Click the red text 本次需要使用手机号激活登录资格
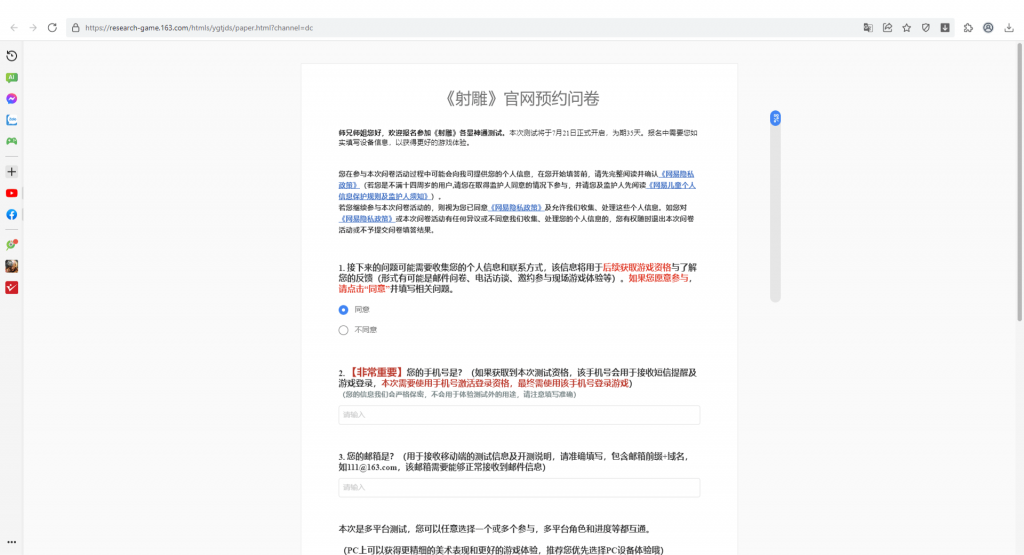This screenshot has height=555, width=1024. (x=447, y=383)
